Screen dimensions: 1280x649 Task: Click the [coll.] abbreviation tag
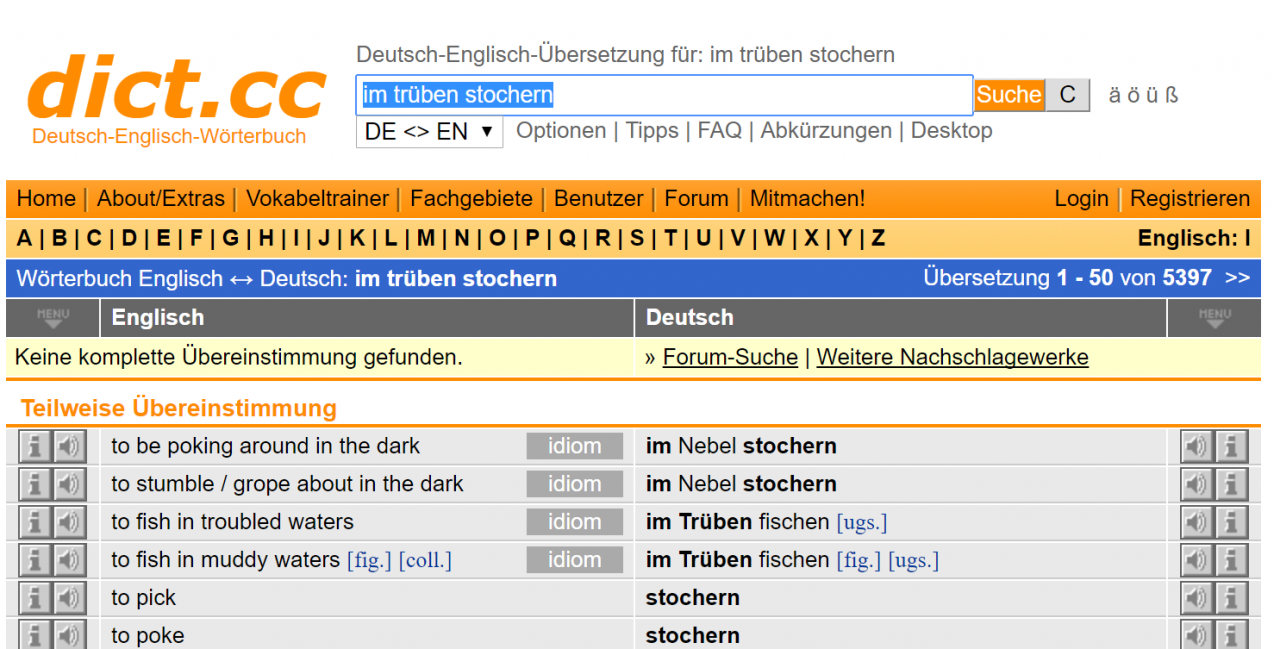tap(425, 561)
